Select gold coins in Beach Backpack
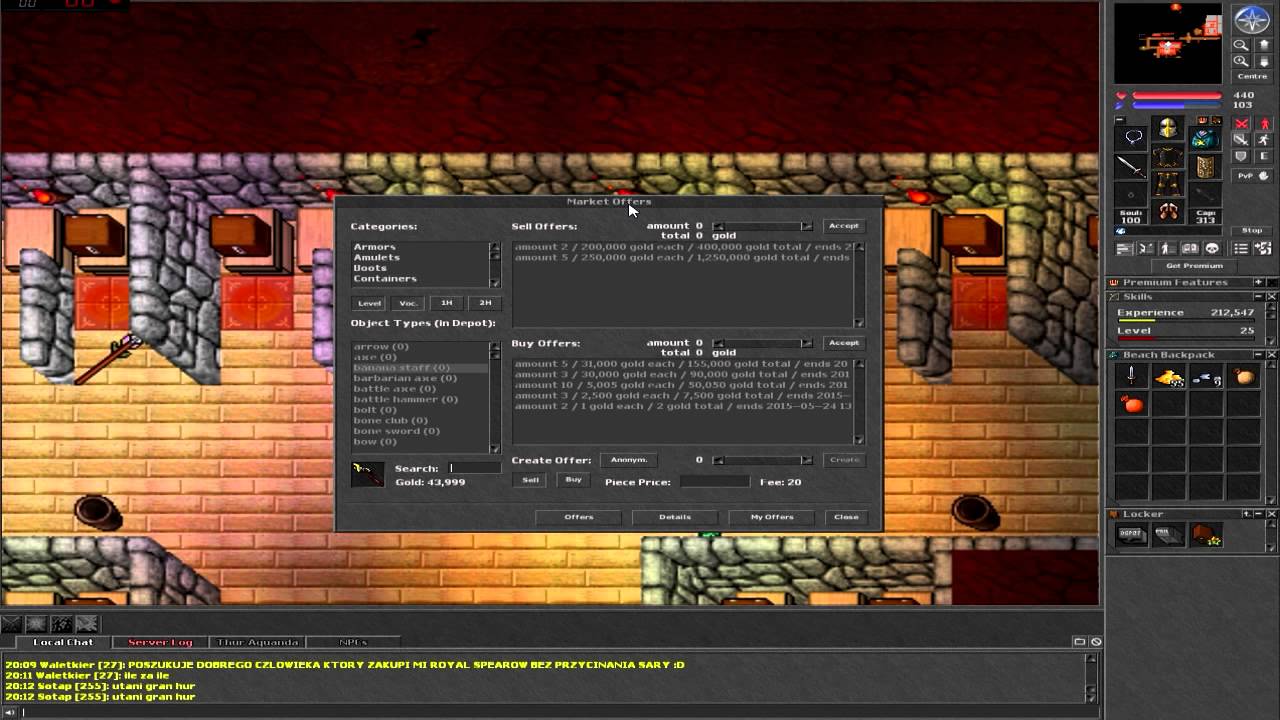 (1170, 377)
